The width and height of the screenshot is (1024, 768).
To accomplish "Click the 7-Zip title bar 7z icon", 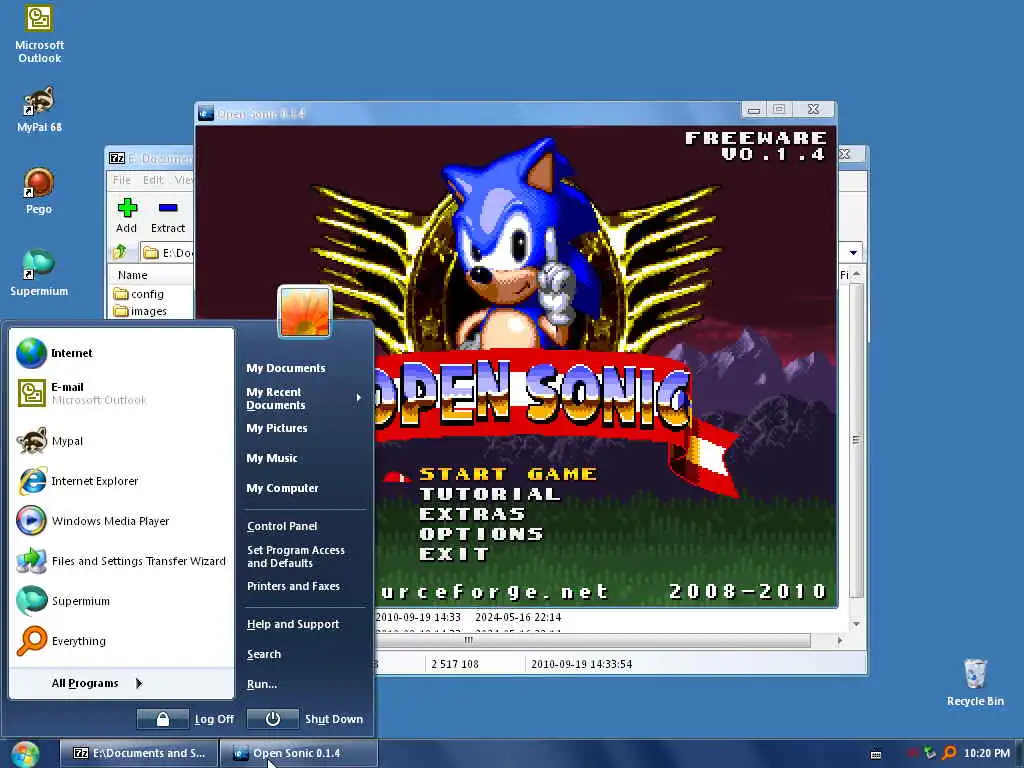I will pyautogui.click(x=117, y=158).
